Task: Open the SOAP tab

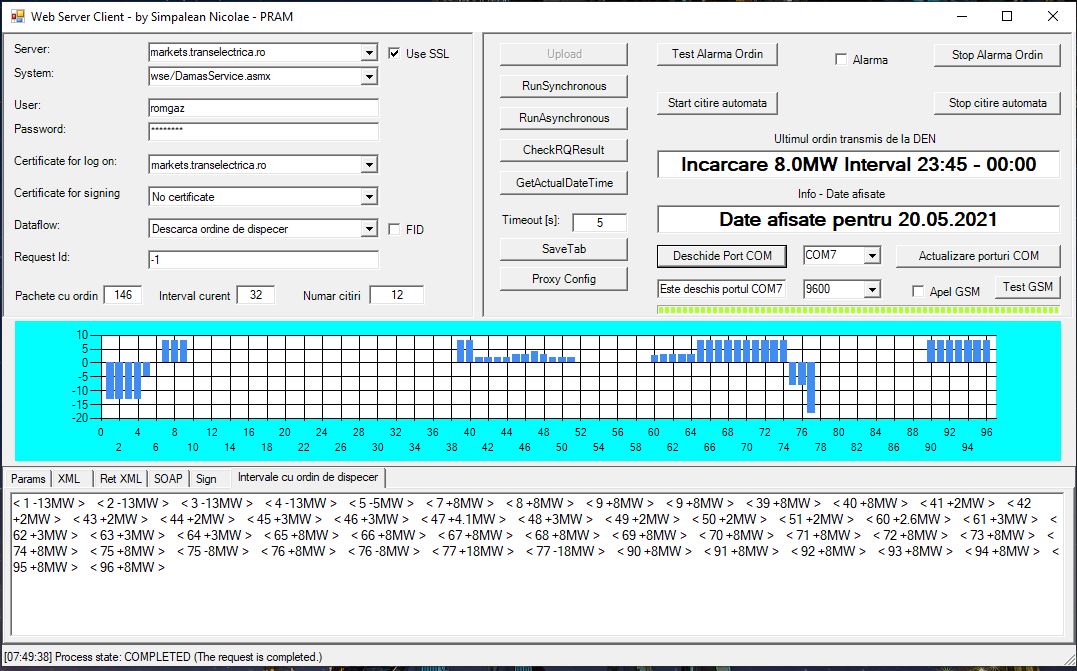Action: [x=168, y=478]
